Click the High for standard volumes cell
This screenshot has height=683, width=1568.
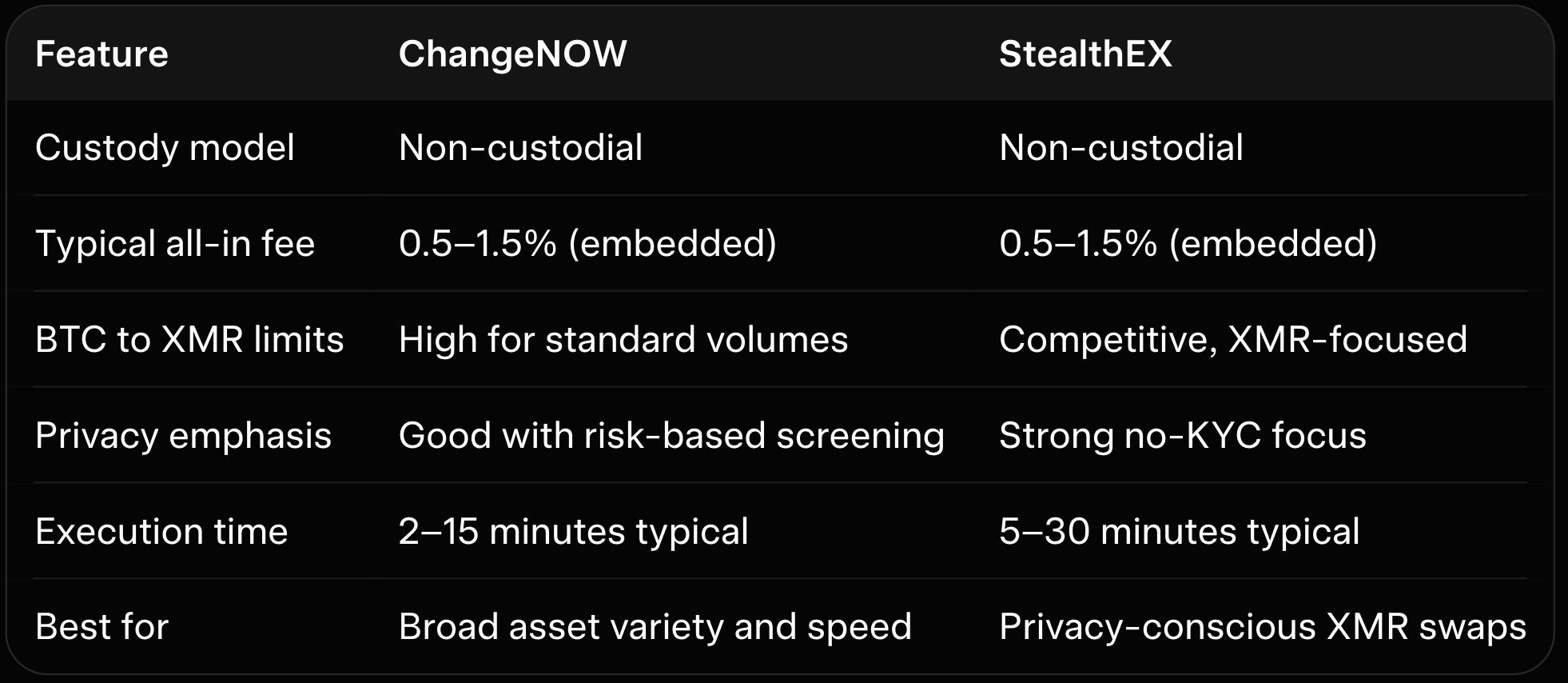point(623,340)
